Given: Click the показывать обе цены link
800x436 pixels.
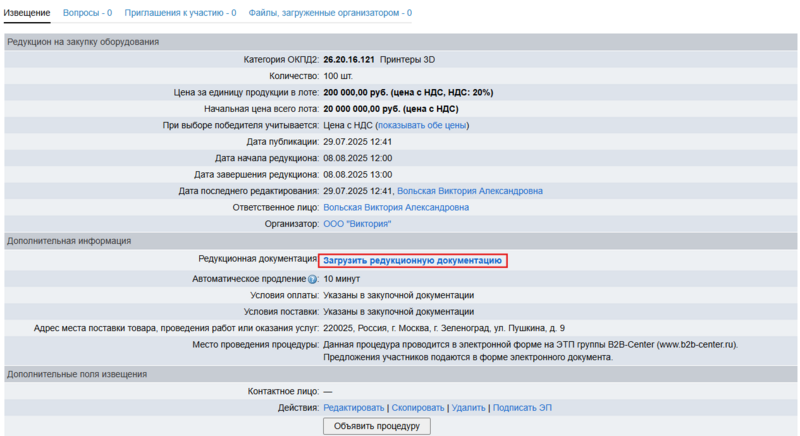Looking at the screenshot, I should click(422, 125).
